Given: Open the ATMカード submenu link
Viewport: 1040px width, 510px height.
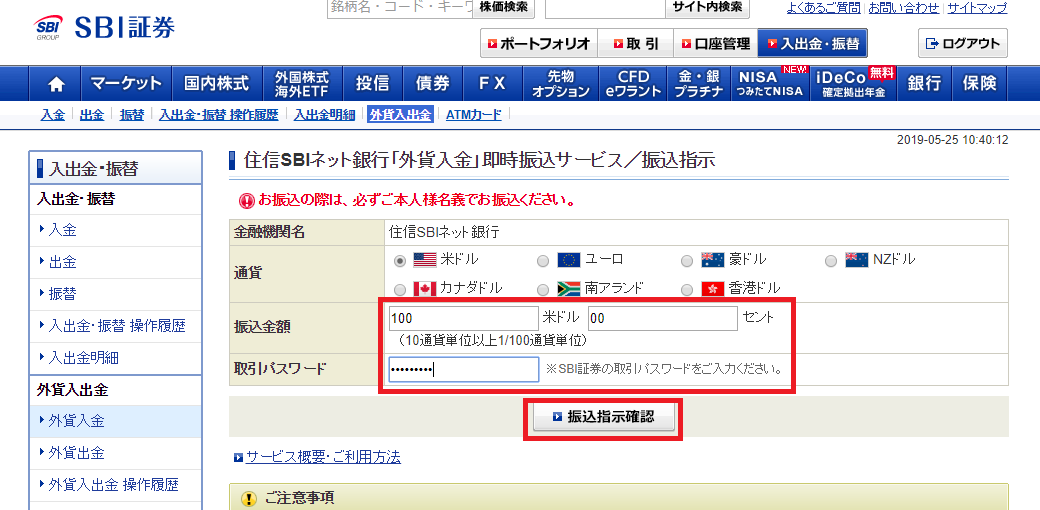Looking at the screenshot, I should click(x=474, y=115).
